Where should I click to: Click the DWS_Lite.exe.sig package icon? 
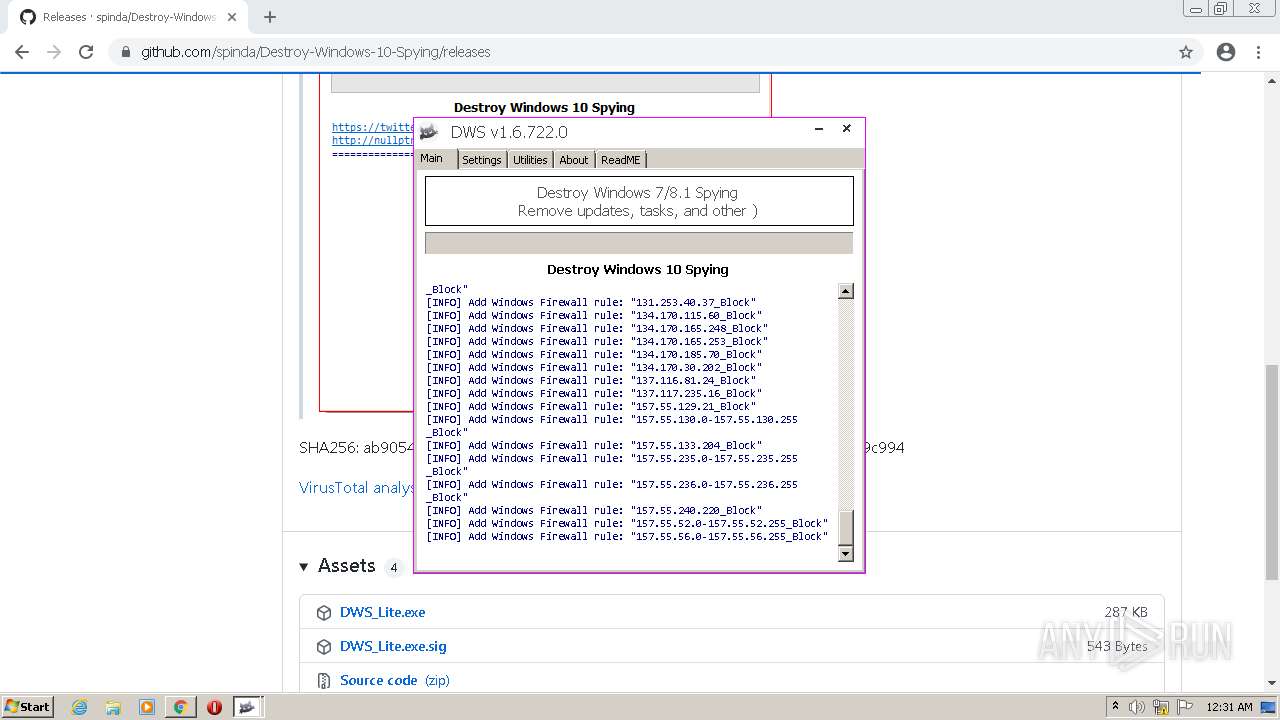pyautogui.click(x=324, y=647)
